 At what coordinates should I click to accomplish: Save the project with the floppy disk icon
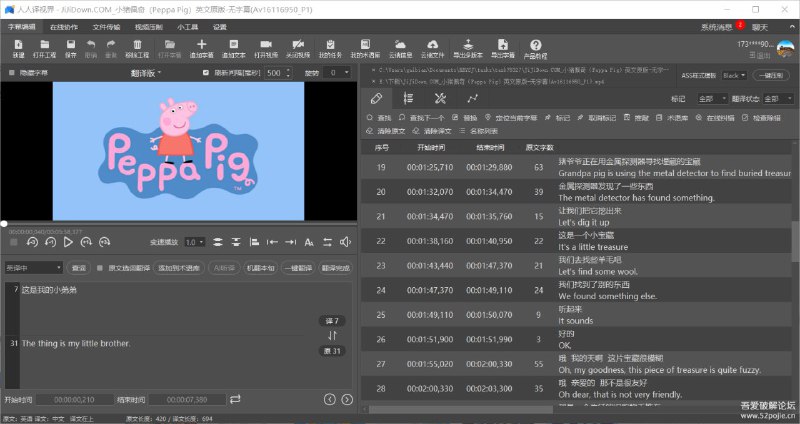point(70,48)
